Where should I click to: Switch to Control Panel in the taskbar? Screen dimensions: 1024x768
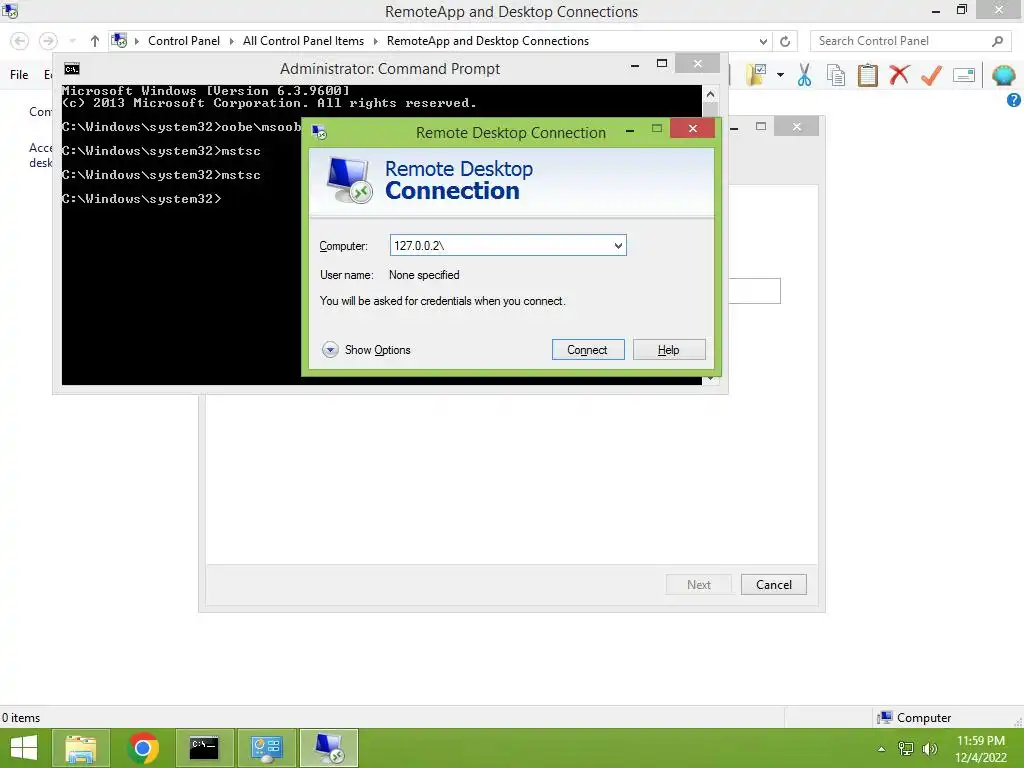(x=266, y=748)
